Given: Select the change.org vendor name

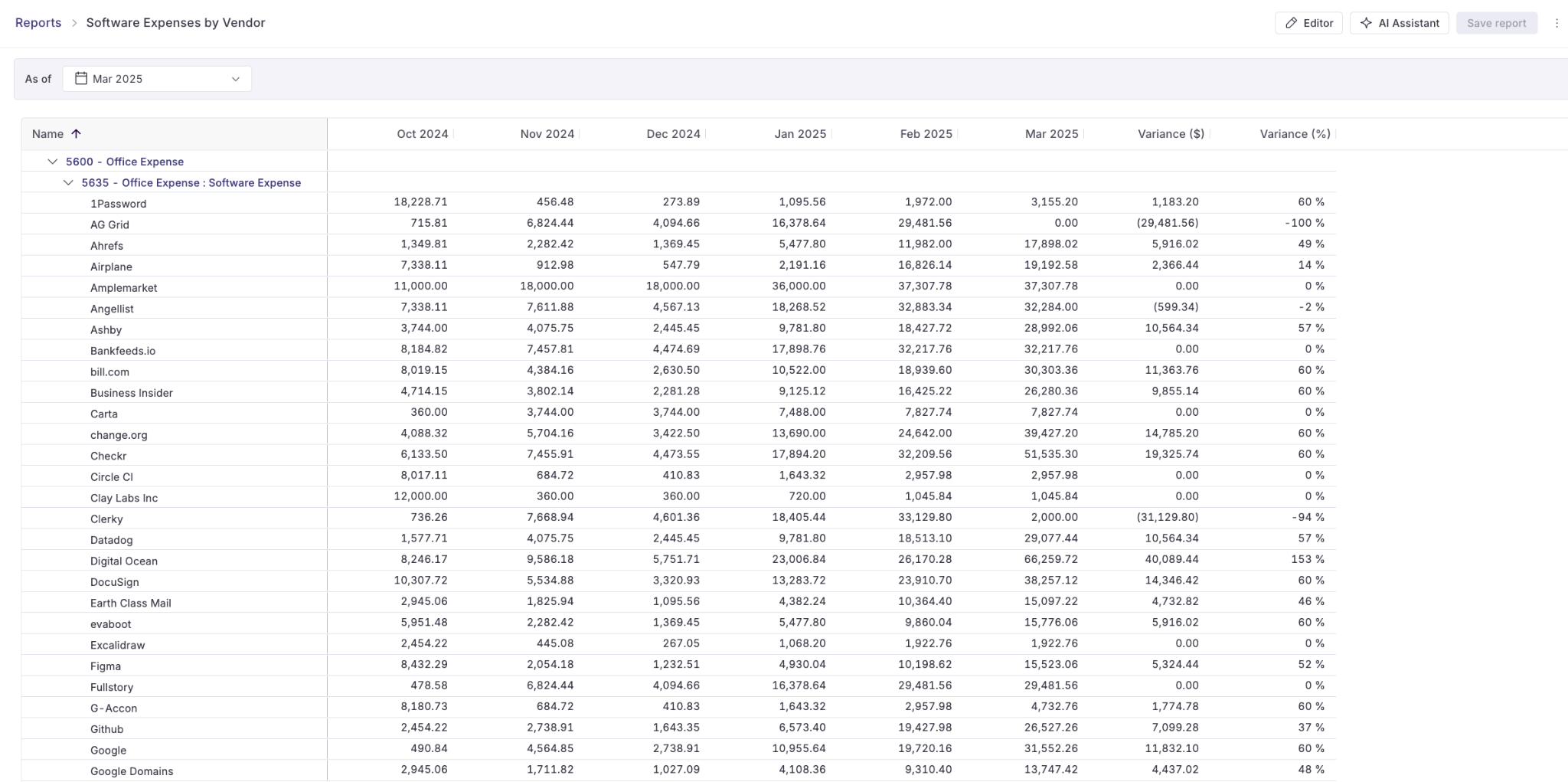Looking at the screenshot, I should 119,435.
